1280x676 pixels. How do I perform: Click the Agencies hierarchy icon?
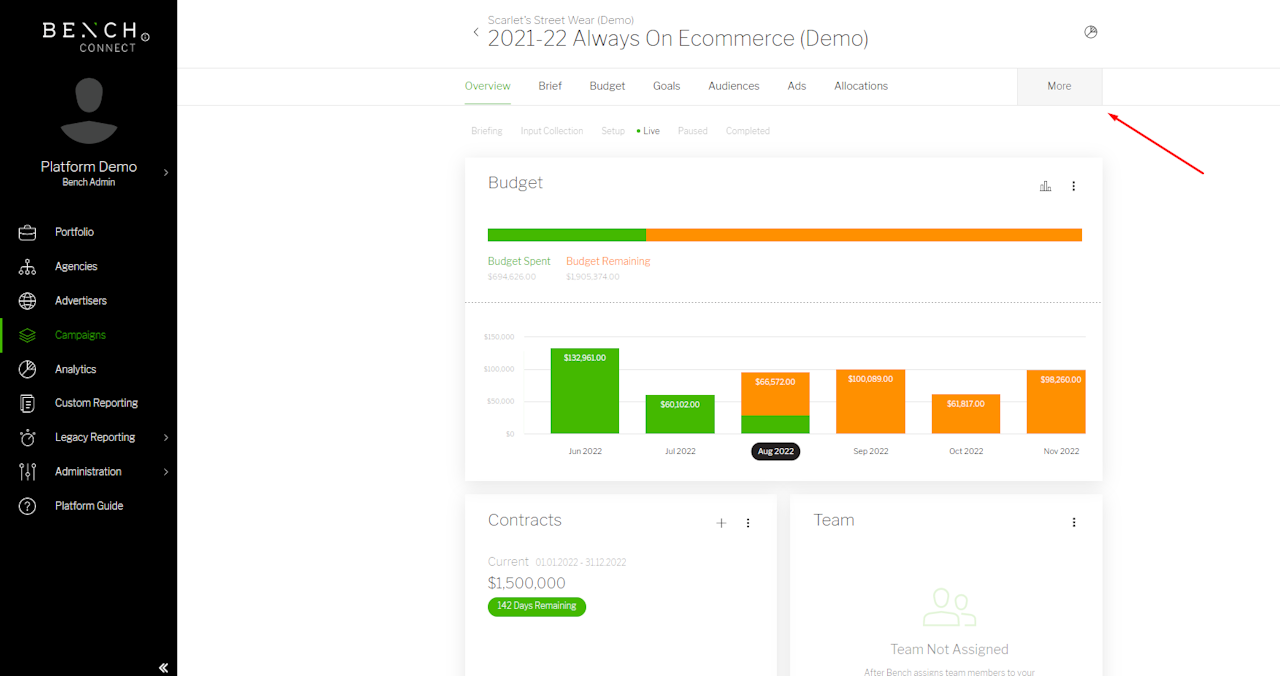(x=27, y=267)
